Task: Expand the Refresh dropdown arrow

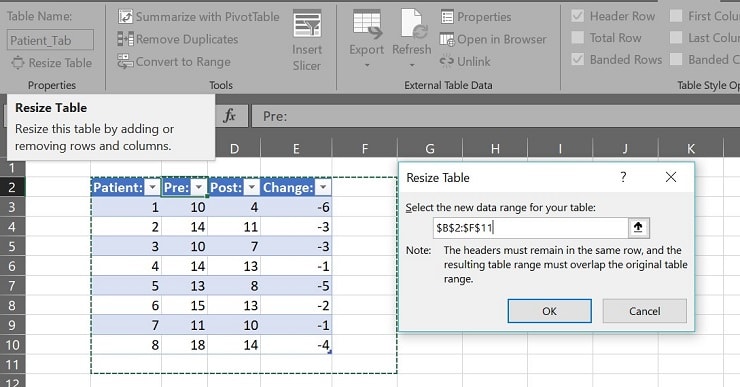Action: (x=412, y=65)
